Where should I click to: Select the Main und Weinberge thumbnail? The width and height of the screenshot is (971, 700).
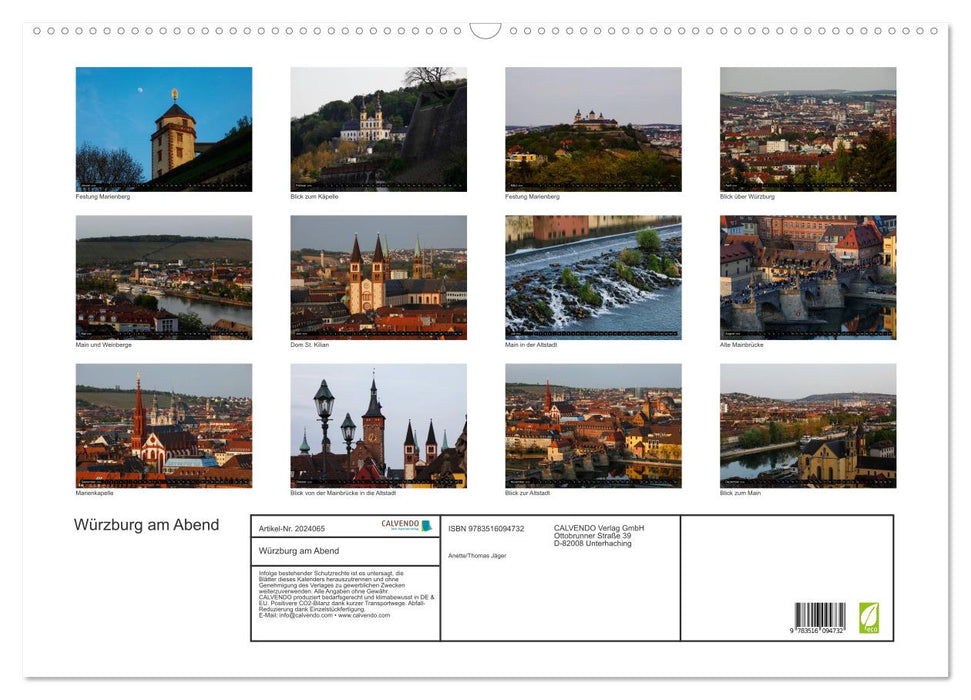tap(163, 275)
